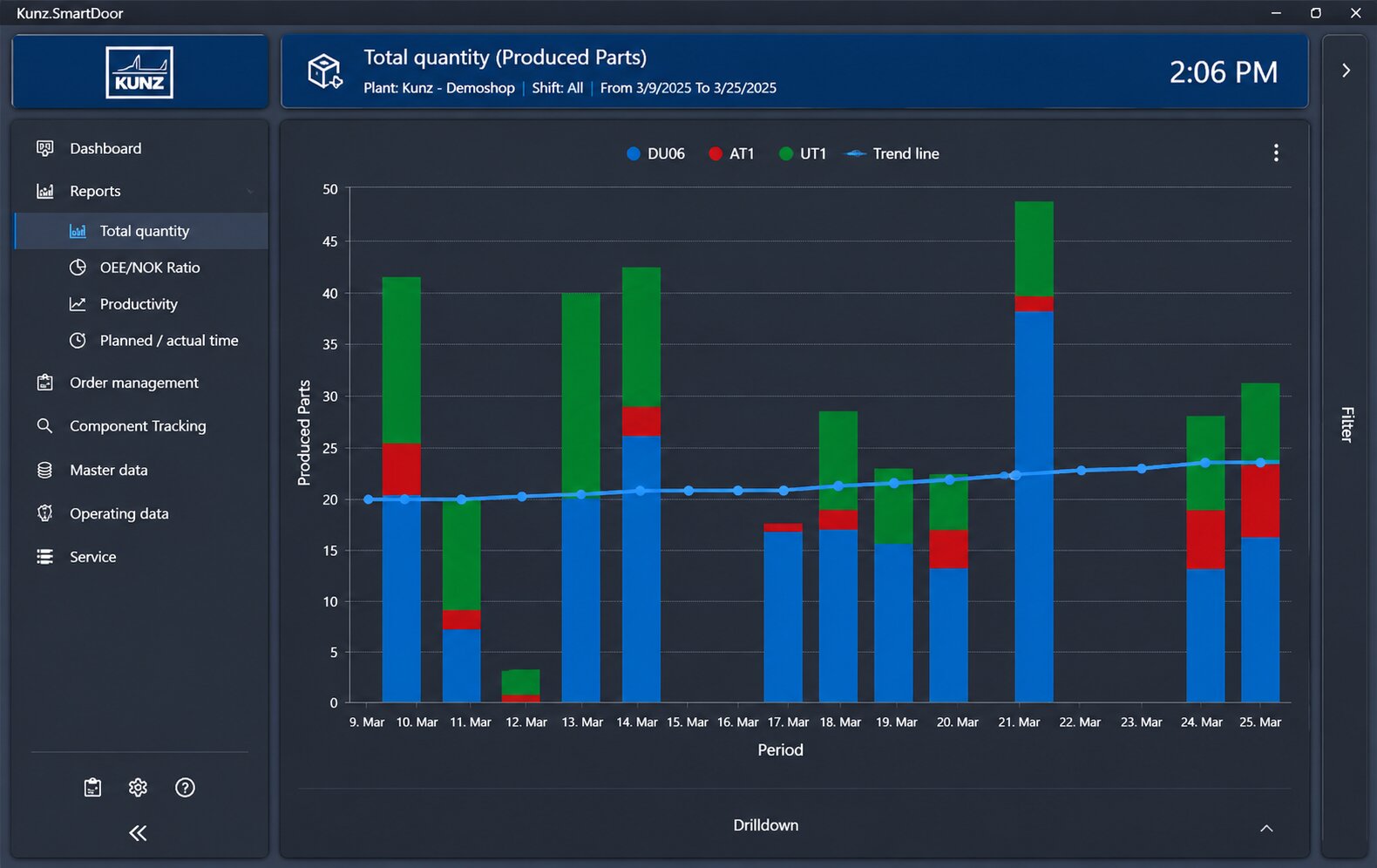This screenshot has width=1377, height=868.
Task: Toggle the Trend line in the legend
Action: click(893, 153)
